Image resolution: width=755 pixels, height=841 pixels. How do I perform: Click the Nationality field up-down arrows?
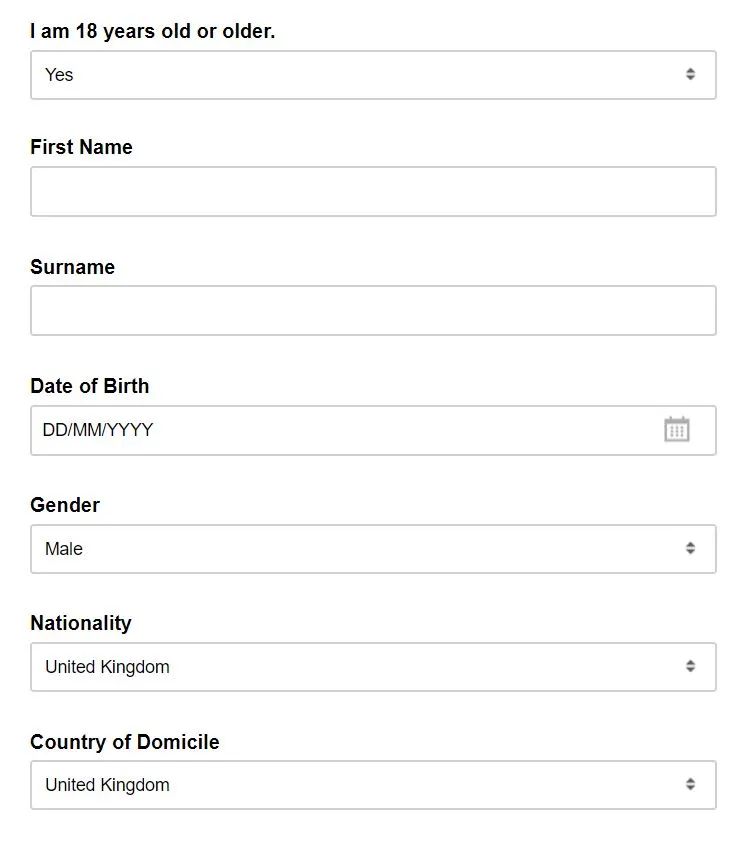click(690, 667)
